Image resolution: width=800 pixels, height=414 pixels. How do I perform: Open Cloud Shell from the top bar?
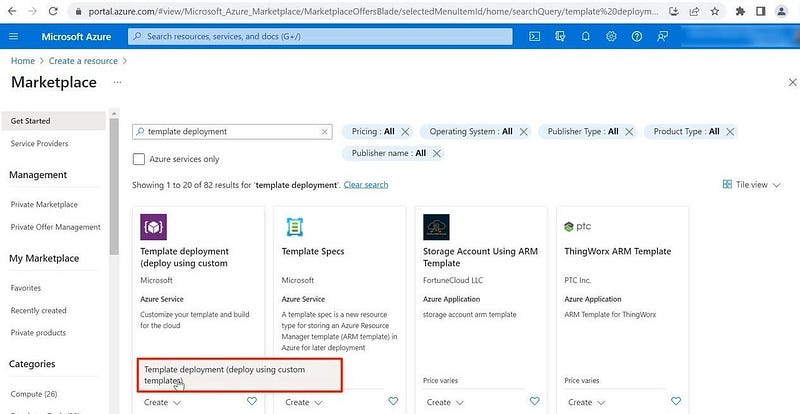click(534, 36)
